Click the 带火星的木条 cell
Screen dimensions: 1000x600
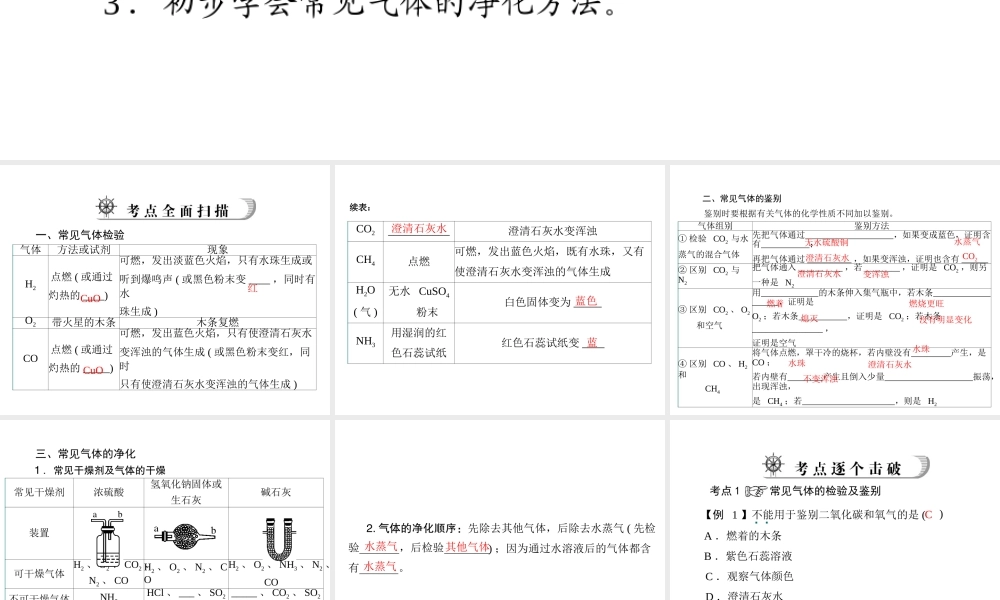84,323
